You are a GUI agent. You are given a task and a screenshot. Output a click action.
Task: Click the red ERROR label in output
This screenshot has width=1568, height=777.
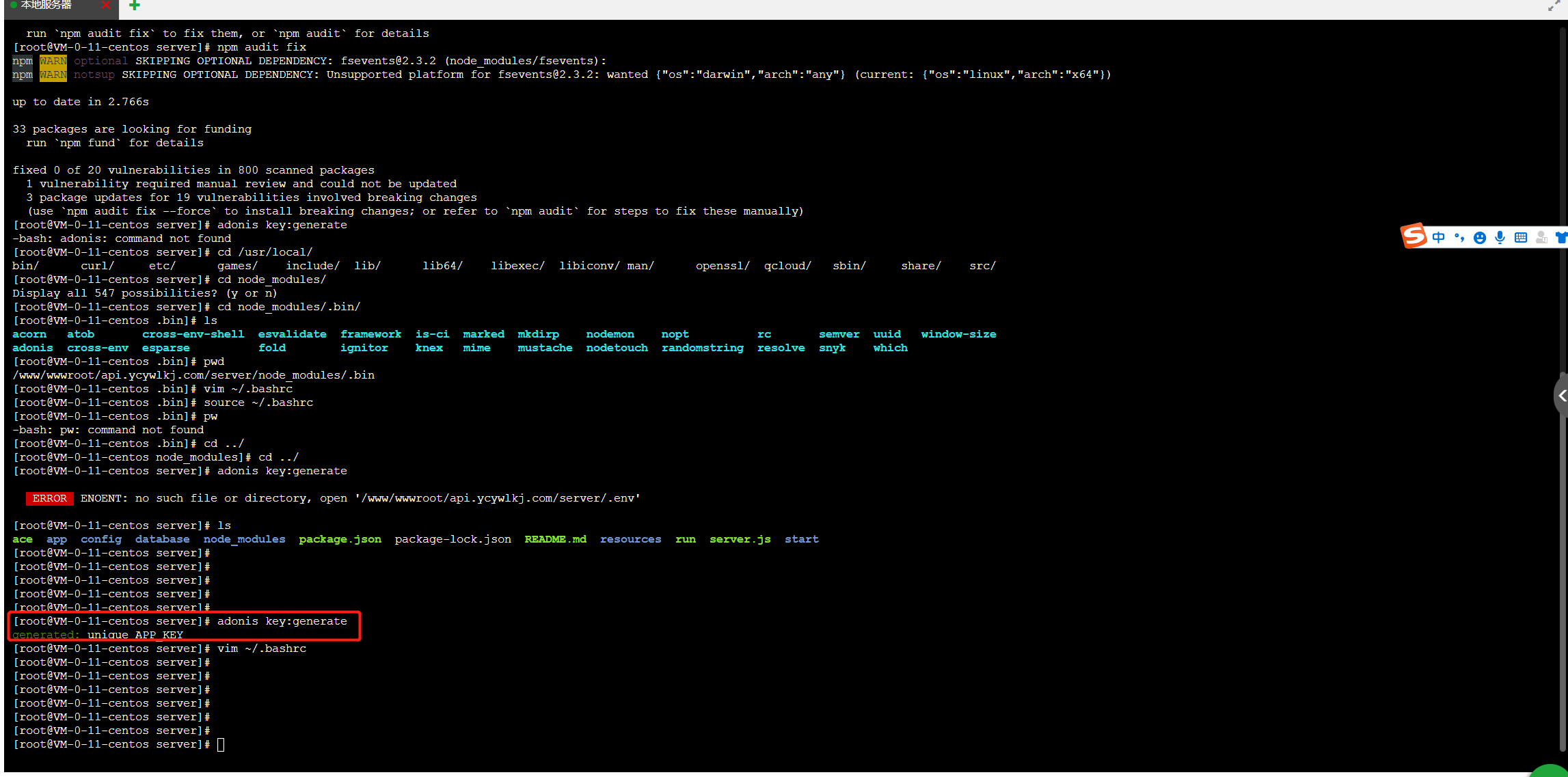(49, 498)
